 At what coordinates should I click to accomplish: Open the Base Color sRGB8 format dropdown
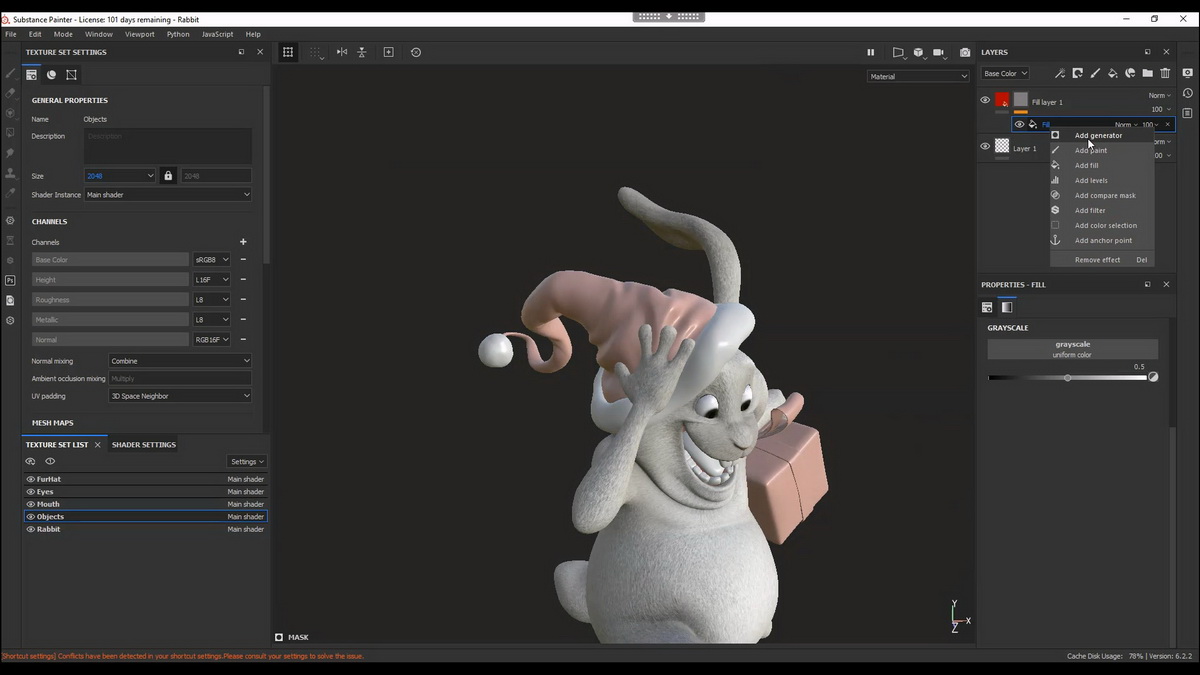coord(212,260)
